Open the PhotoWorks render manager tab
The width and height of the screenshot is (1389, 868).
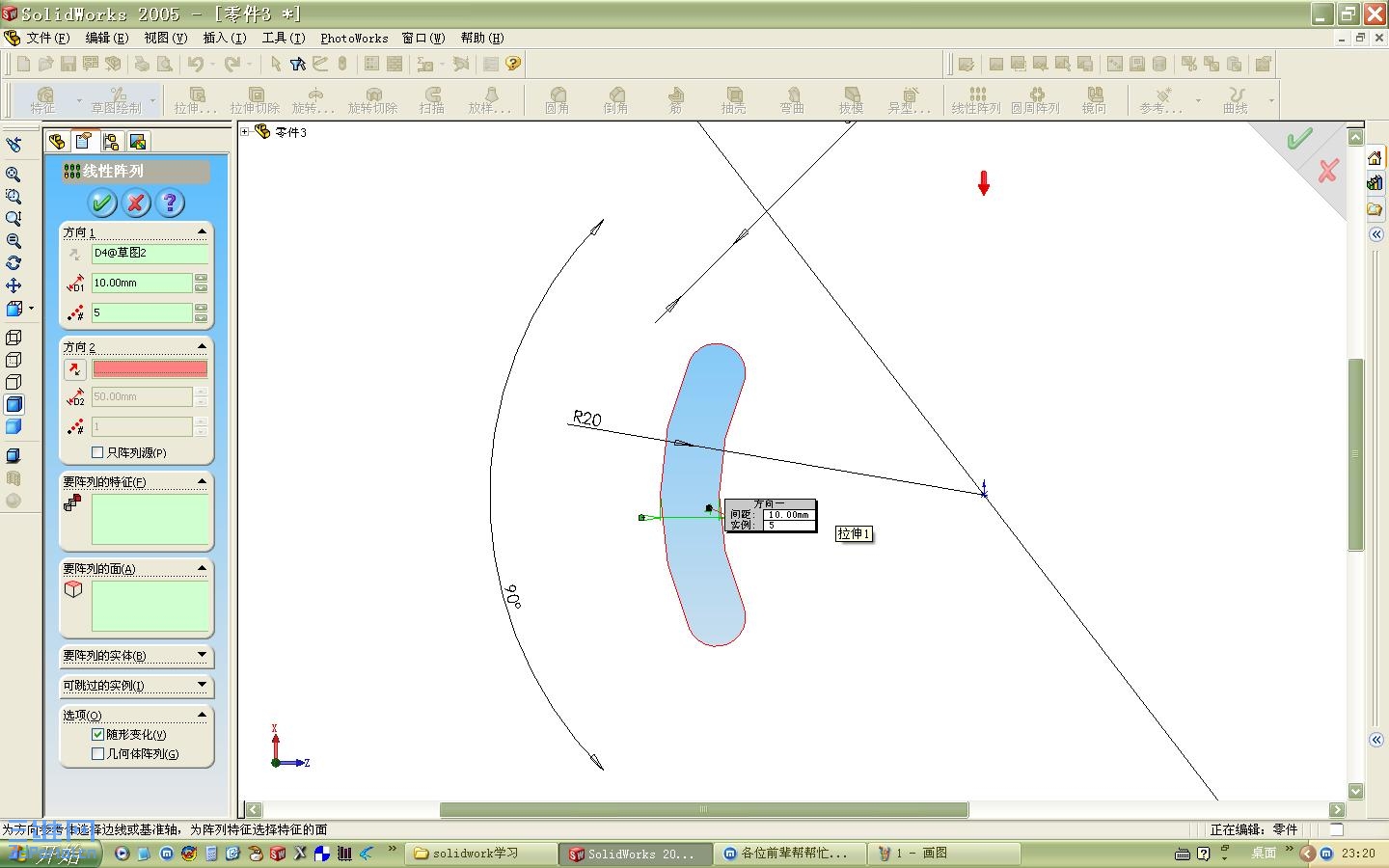click(138, 142)
